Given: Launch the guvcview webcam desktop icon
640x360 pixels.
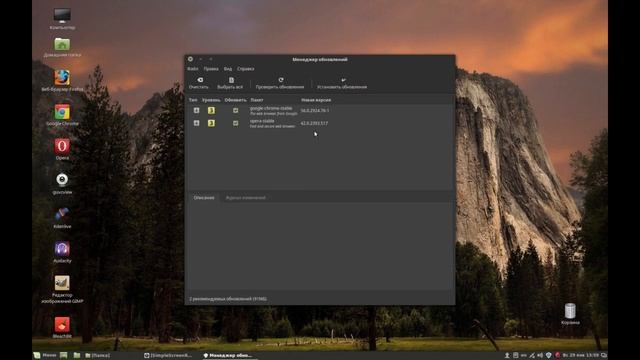Looking at the screenshot, I should [x=62, y=183].
